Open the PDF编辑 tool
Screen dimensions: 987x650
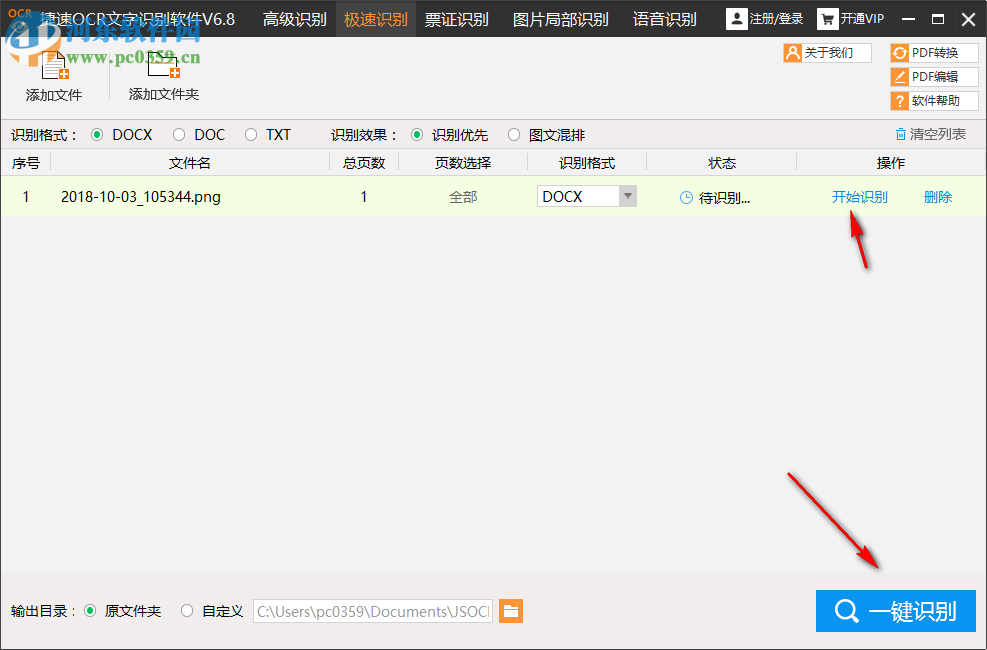point(933,76)
